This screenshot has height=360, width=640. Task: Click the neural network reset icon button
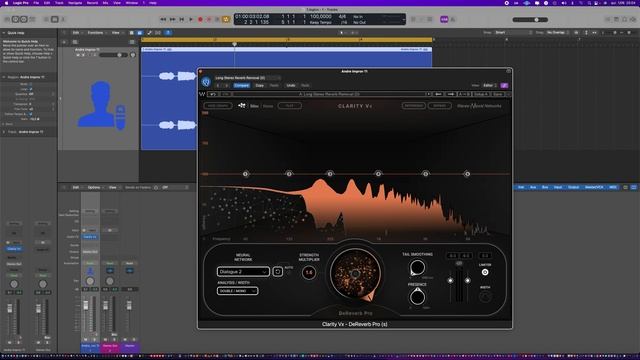tap(278, 271)
